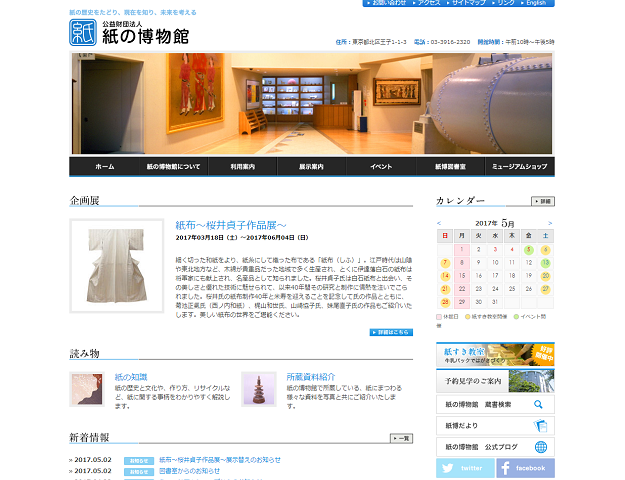Open the 展示案内 menu tab
This screenshot has width=625, height=480.
[x=312, y=167]
